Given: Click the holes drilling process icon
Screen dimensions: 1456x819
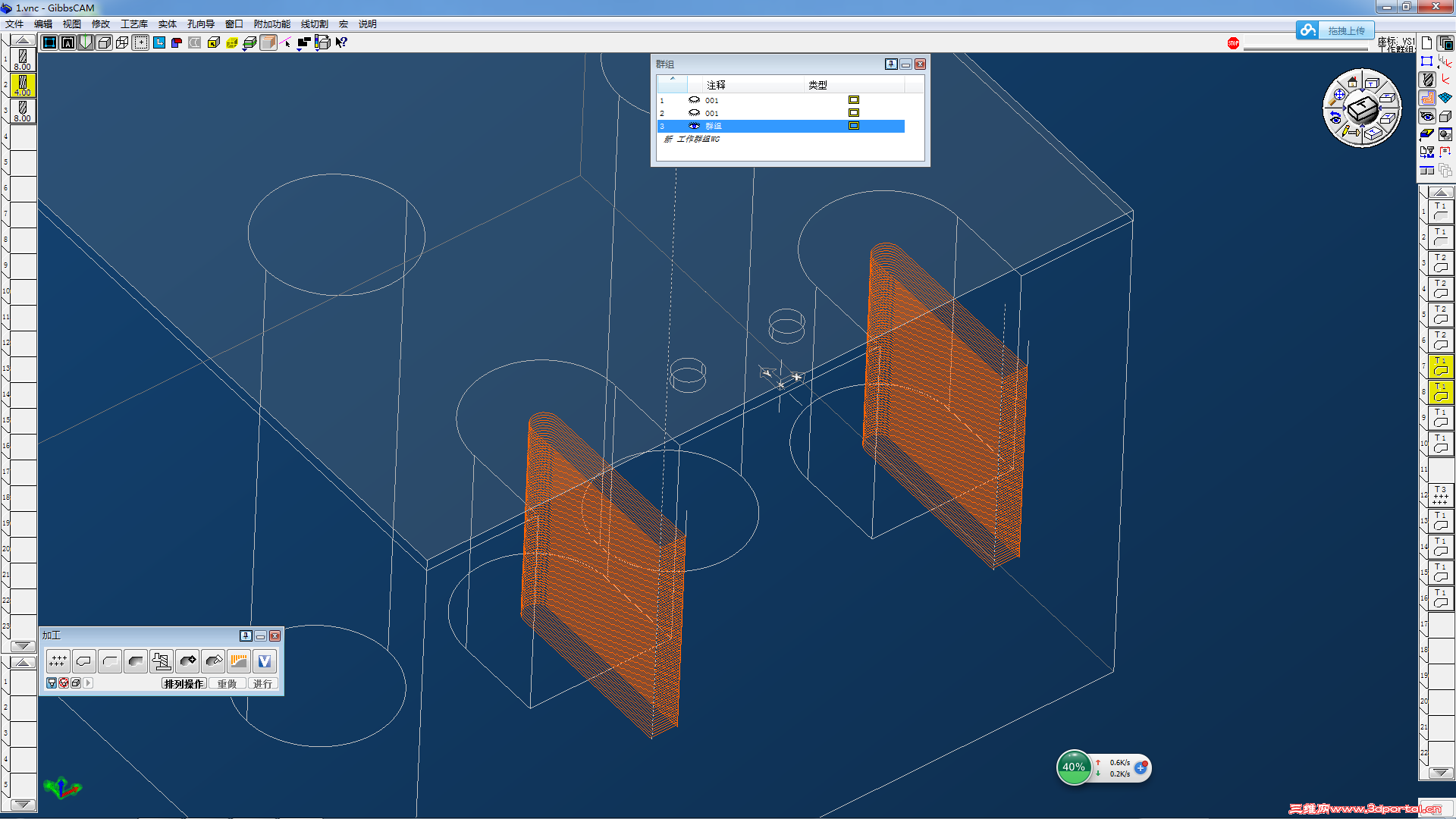Looking at the screenshot, I should pyautogui.click(x=58, y=661).
